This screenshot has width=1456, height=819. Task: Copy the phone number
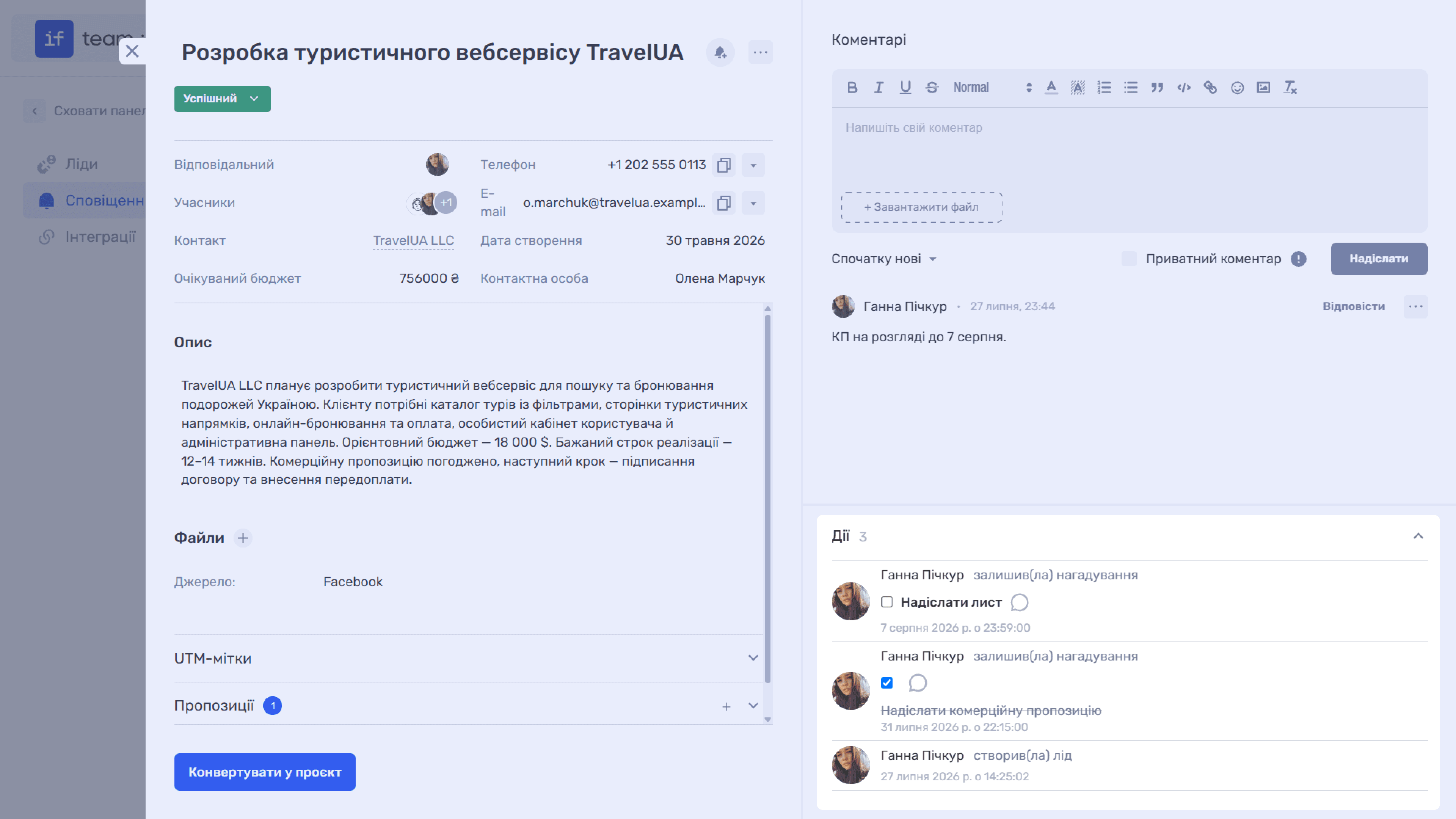point(723,165)
